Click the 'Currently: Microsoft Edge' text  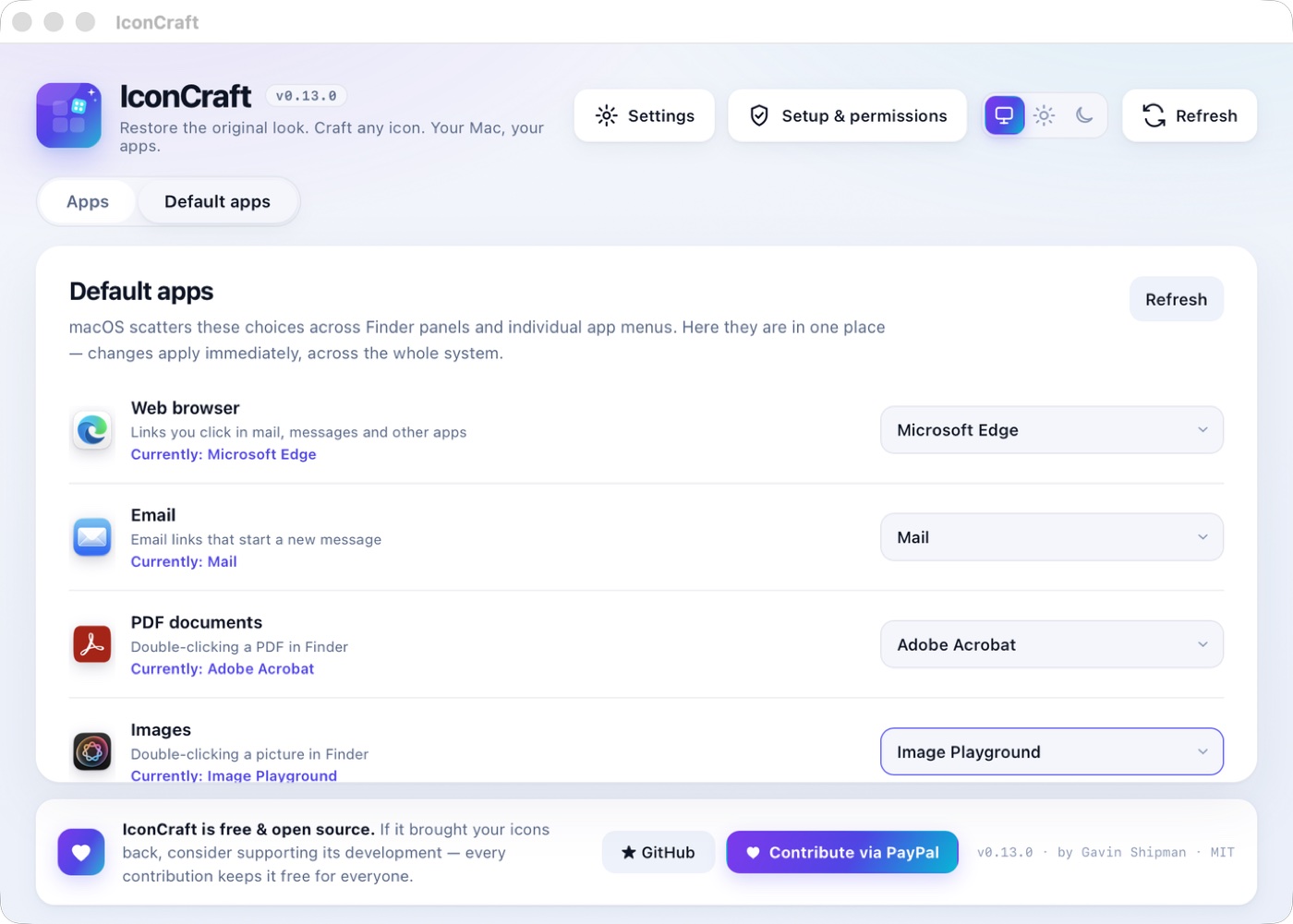[x=224, y=454]
